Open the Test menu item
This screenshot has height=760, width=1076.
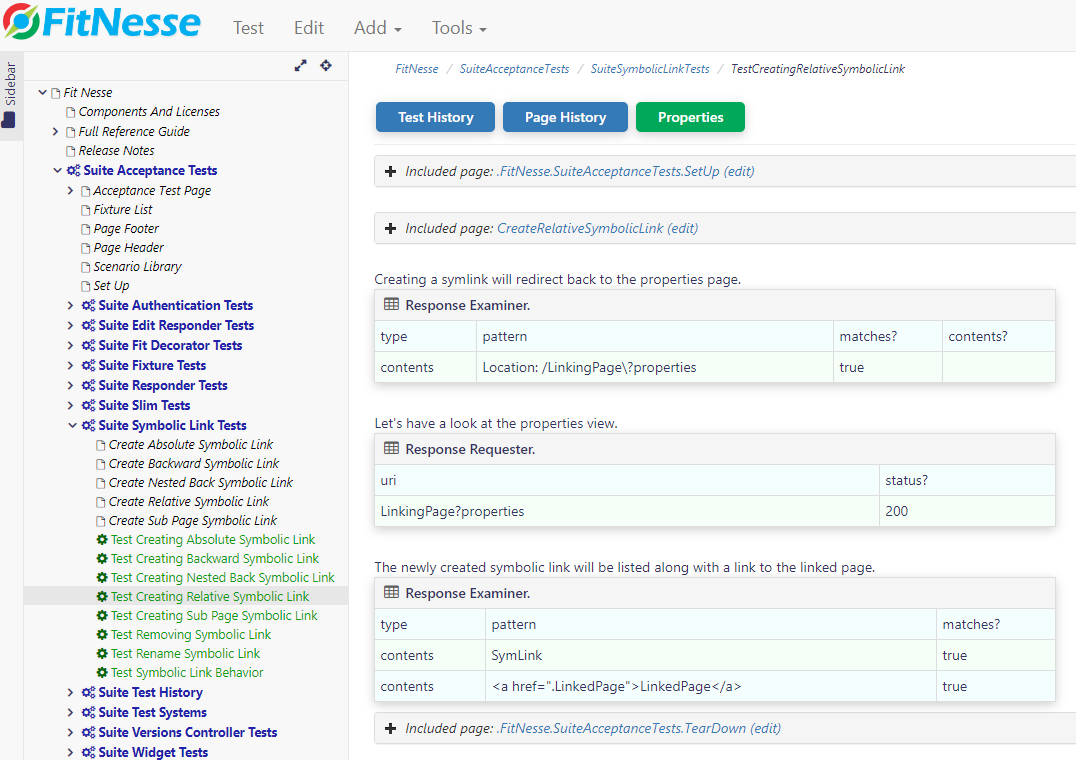[248, 27]
